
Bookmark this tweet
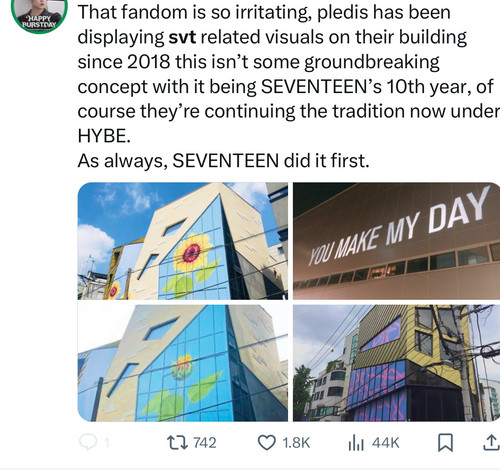(445, 443)
